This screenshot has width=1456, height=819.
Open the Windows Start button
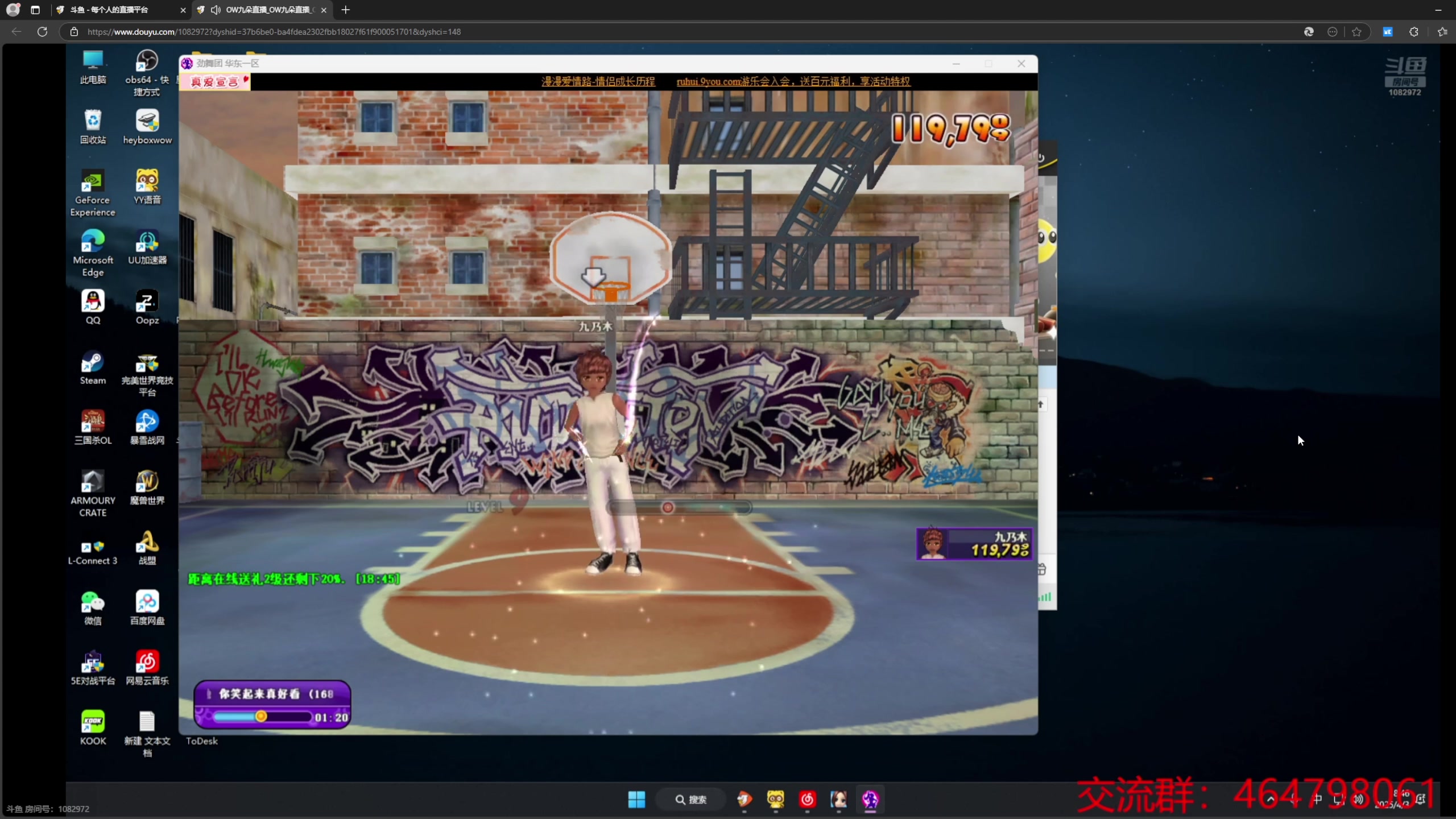tap(636, 800)
